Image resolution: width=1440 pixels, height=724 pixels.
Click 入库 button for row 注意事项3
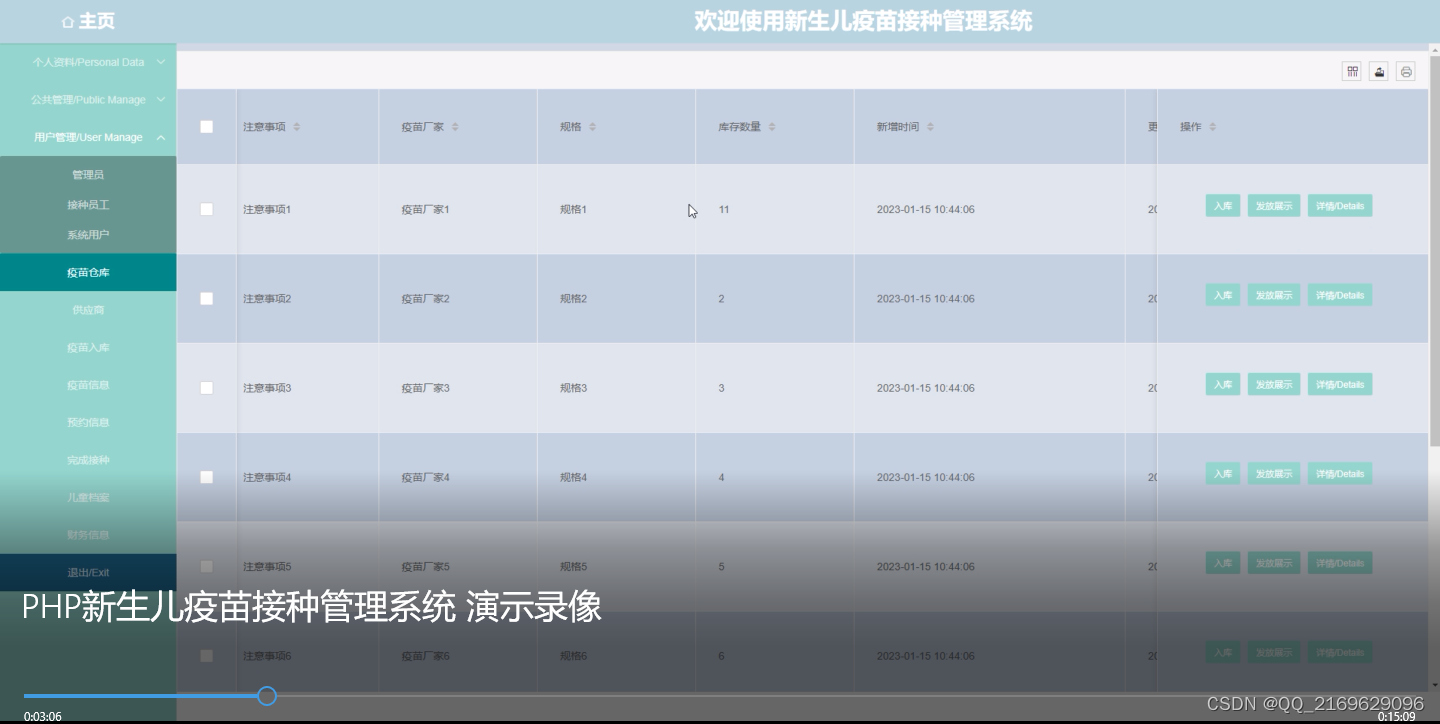coord(1223,384)
